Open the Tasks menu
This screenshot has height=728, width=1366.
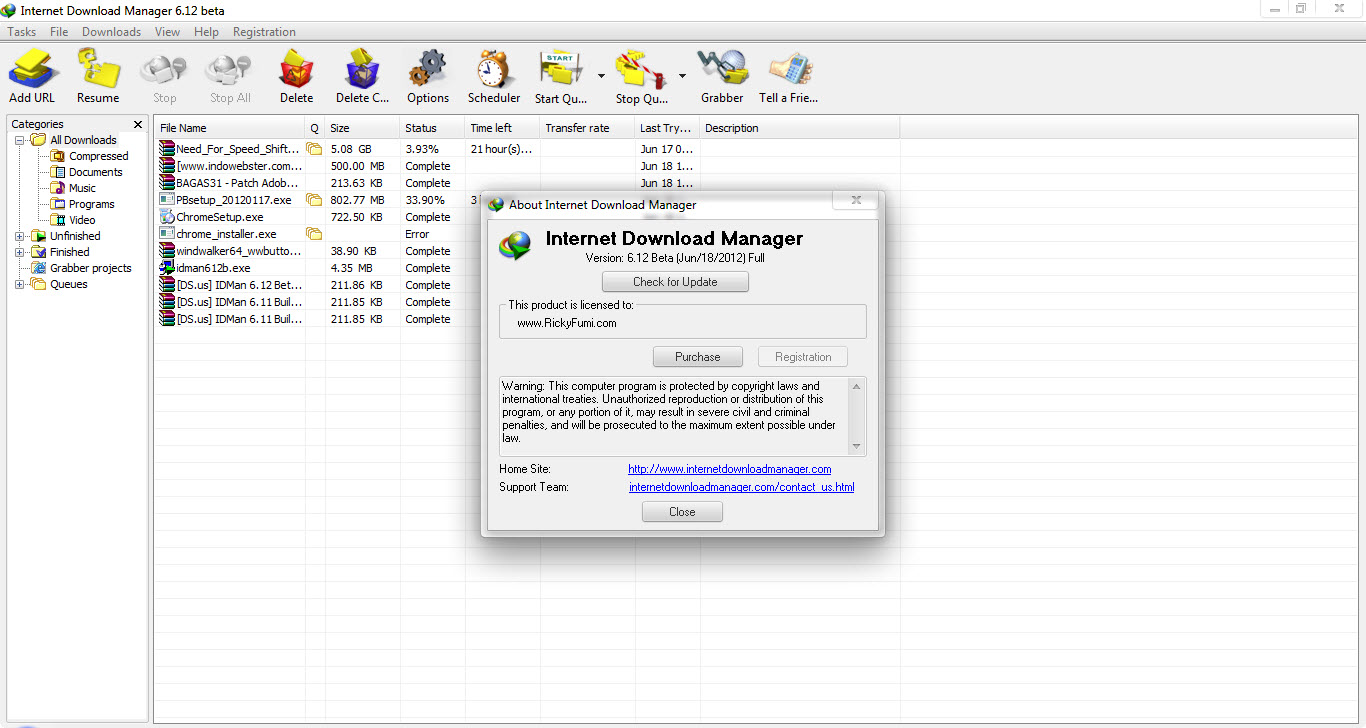pos(22,32)
